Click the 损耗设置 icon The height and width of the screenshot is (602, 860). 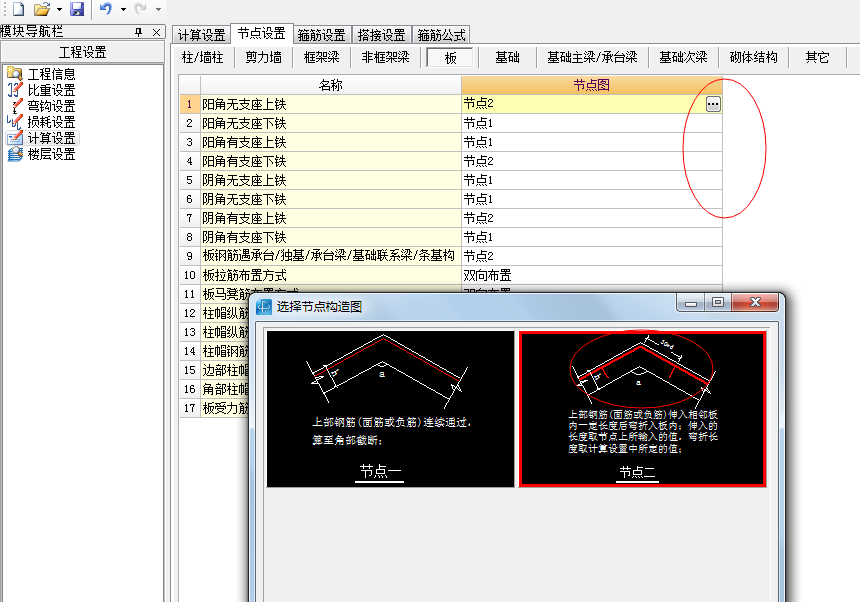15,121
